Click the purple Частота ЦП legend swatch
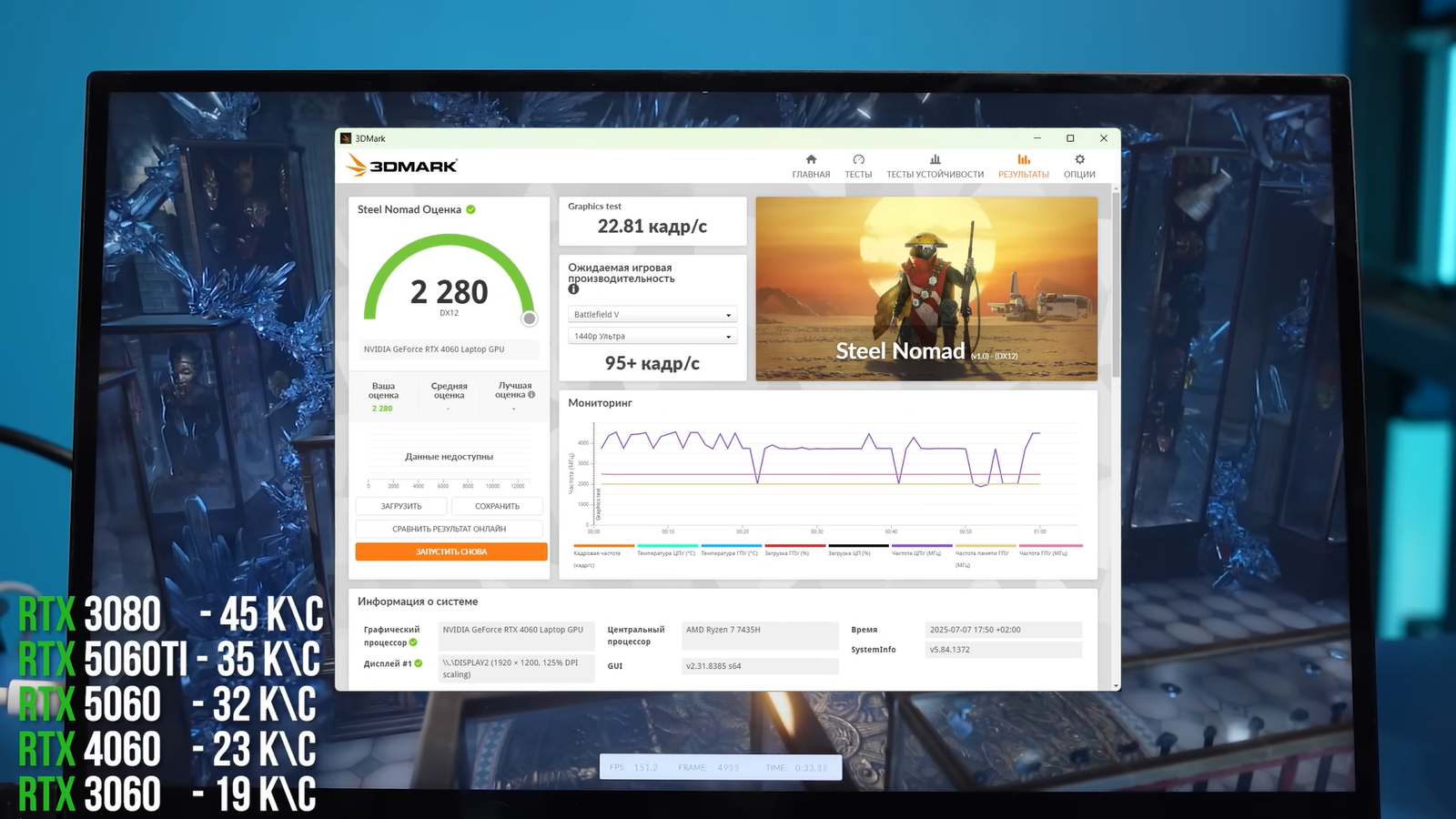The width and height of the screenshot is (1456, 819). point(922,546)
